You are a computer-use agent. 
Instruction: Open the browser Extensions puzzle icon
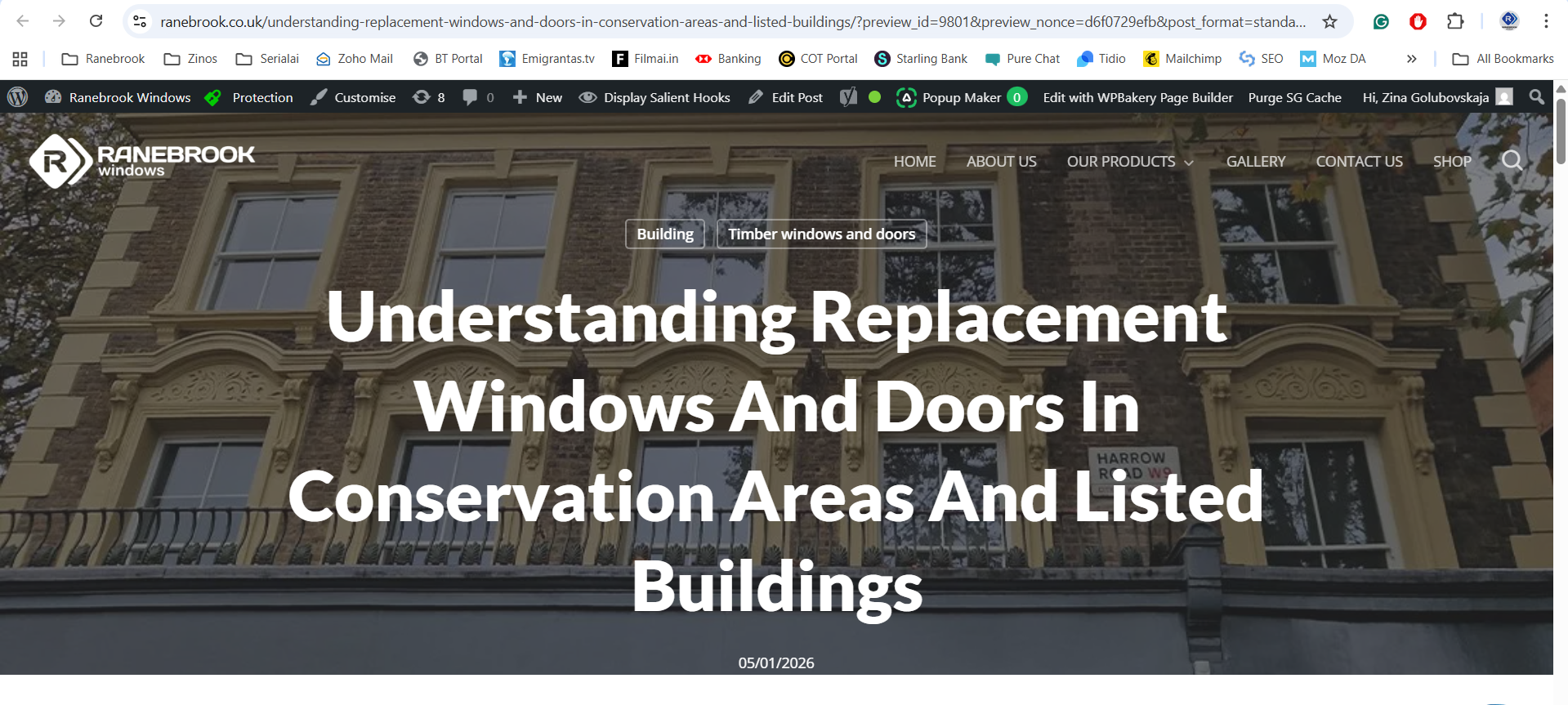click(x=1455, y=21)
